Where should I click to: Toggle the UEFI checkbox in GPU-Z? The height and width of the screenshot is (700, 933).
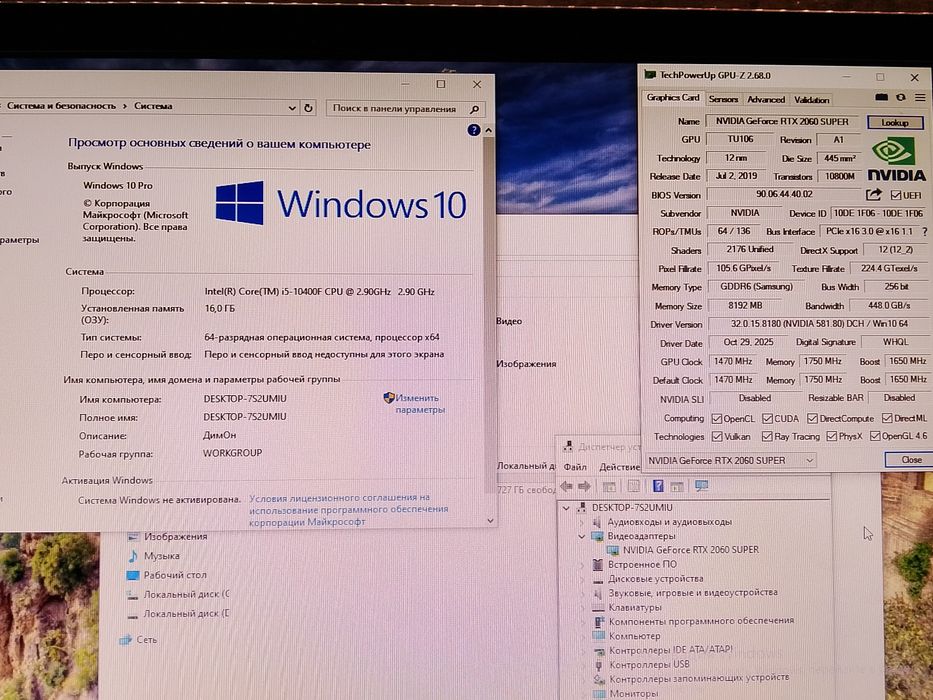(896, 195)
